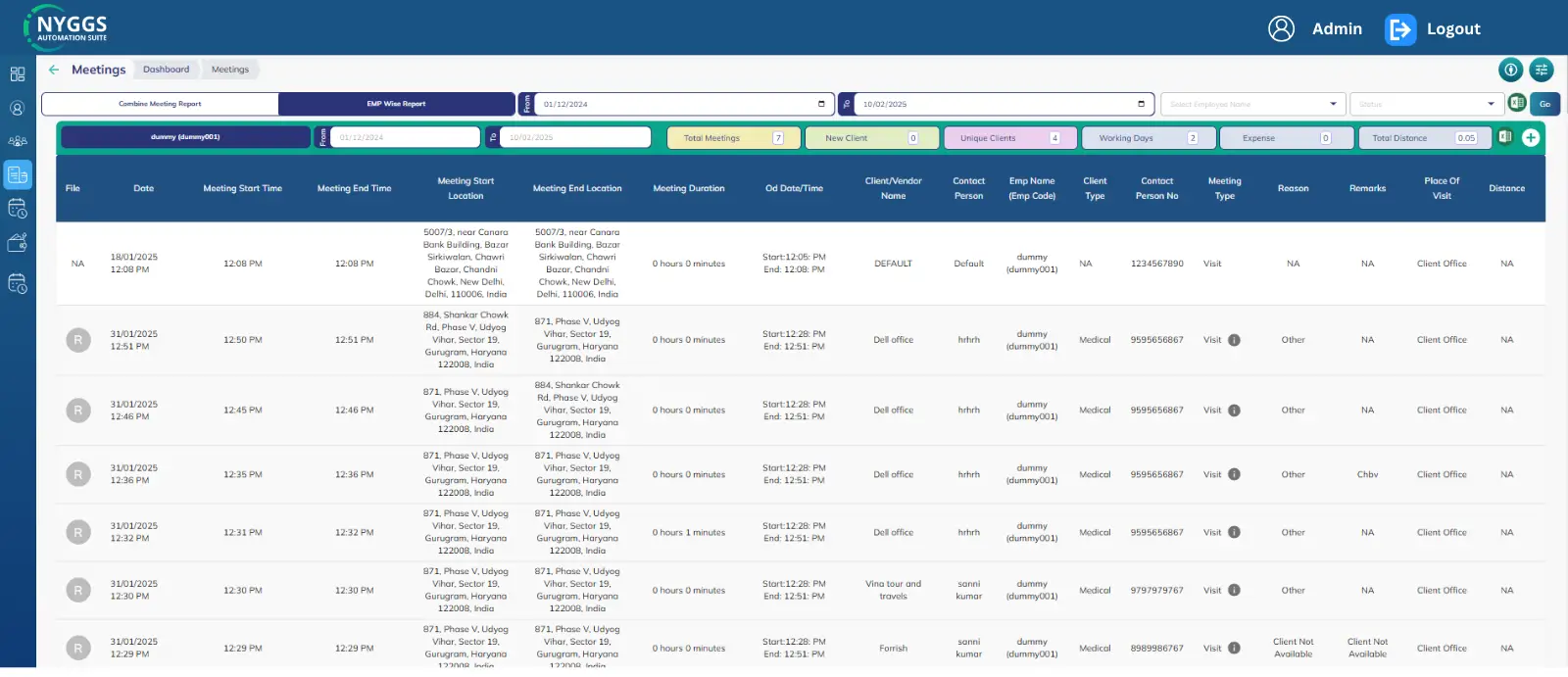Click the info icon in the 12:46 PM row

(1235, 411)
